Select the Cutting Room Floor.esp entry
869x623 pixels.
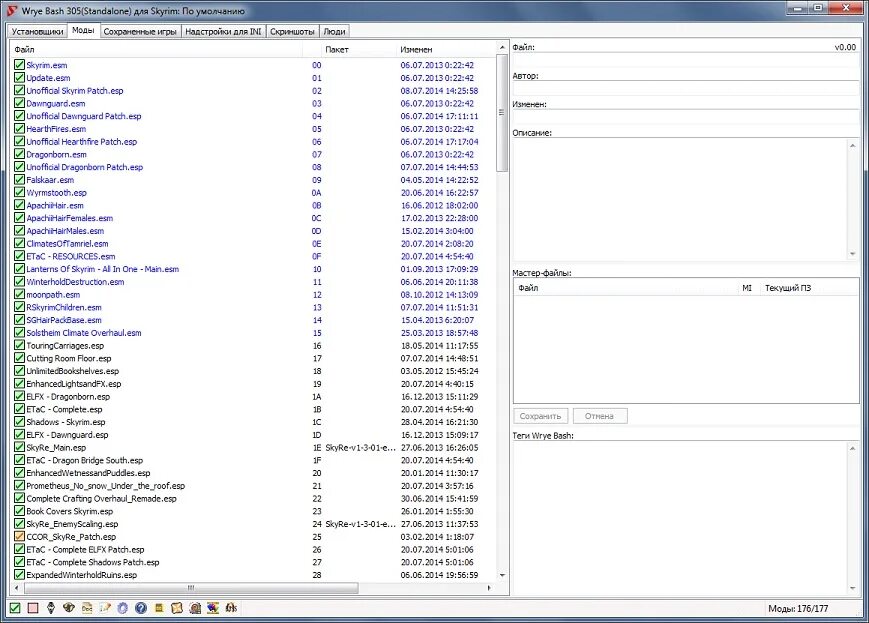click(254, 358)
